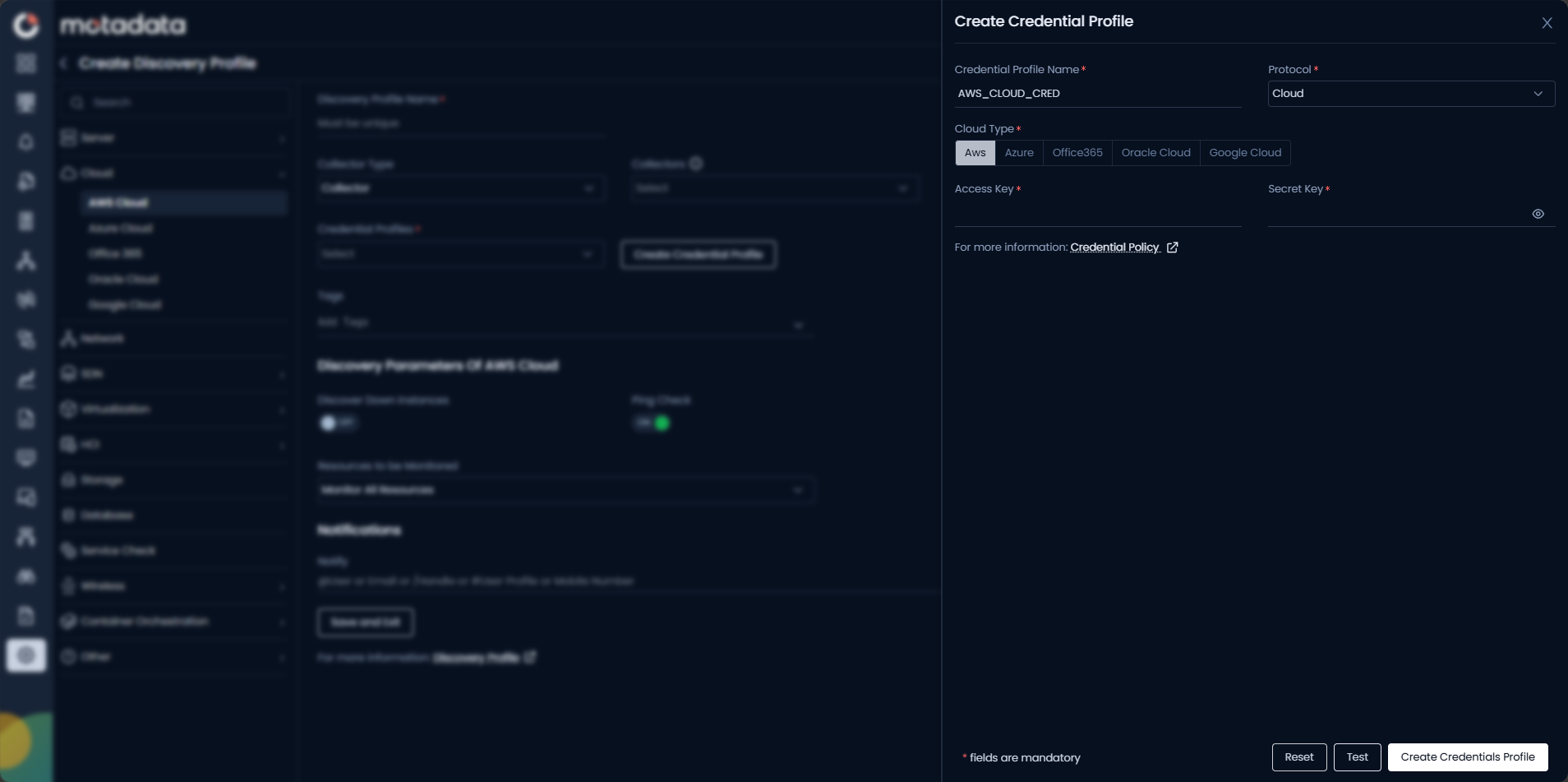This screenshot has width=1568, height=782.
Task: Select the Azure cloud type
Action: (1019, 153)
